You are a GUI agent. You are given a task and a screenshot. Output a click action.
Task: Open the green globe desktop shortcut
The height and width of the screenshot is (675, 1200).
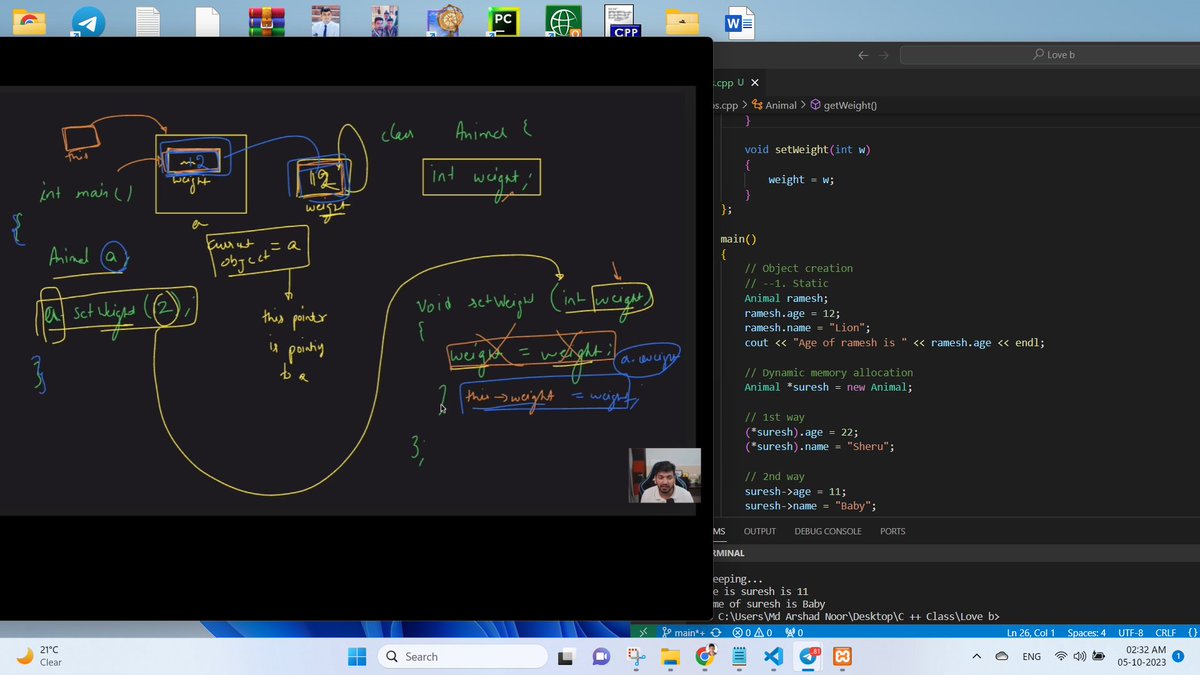pyautogui.click(x=563, y=21)
